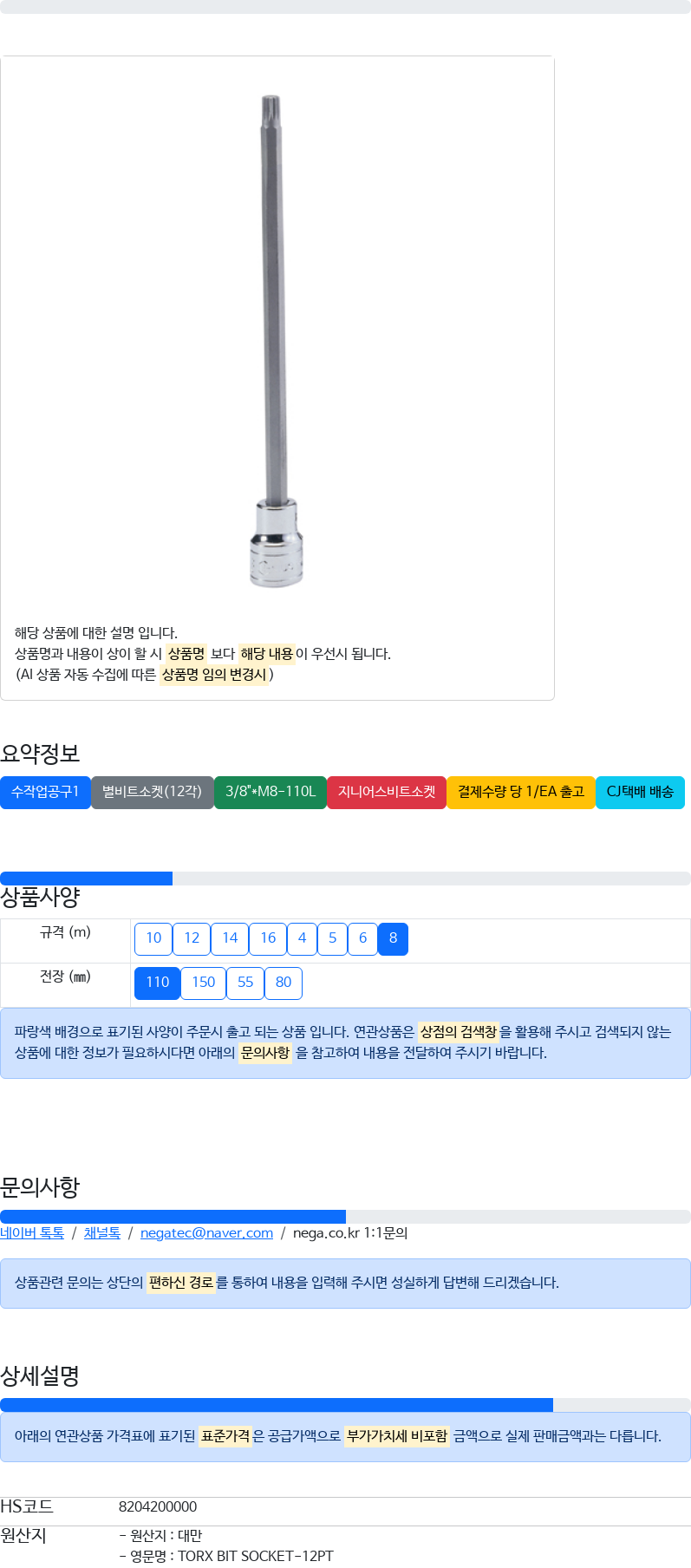Choose size 14 in 규격 row

click(x=230, y=938)
